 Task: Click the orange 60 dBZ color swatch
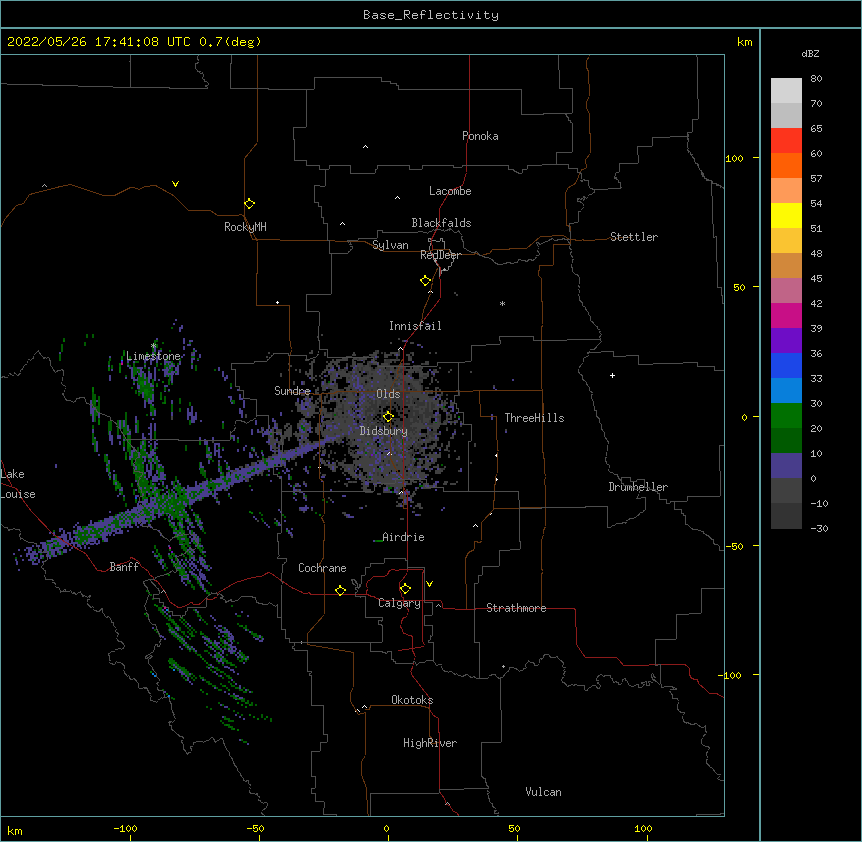[x=786, y=165]
